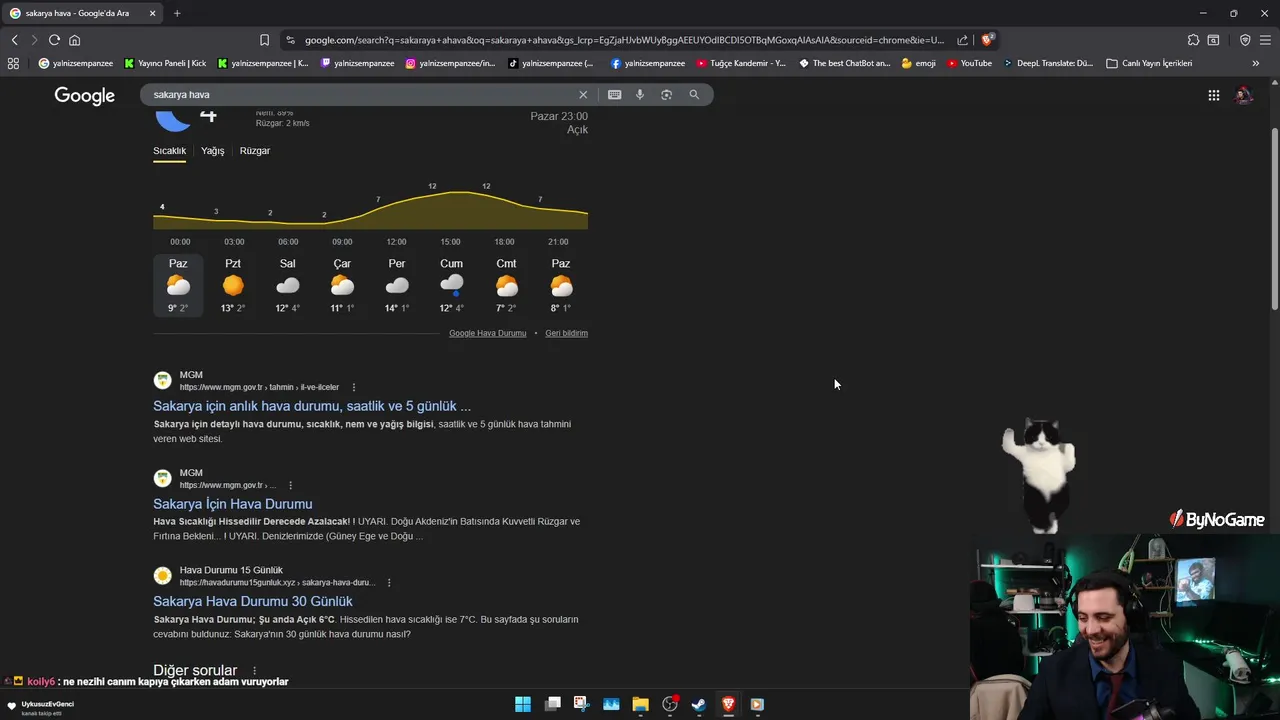Search by image with Google Lens icon

pos(666,95)
